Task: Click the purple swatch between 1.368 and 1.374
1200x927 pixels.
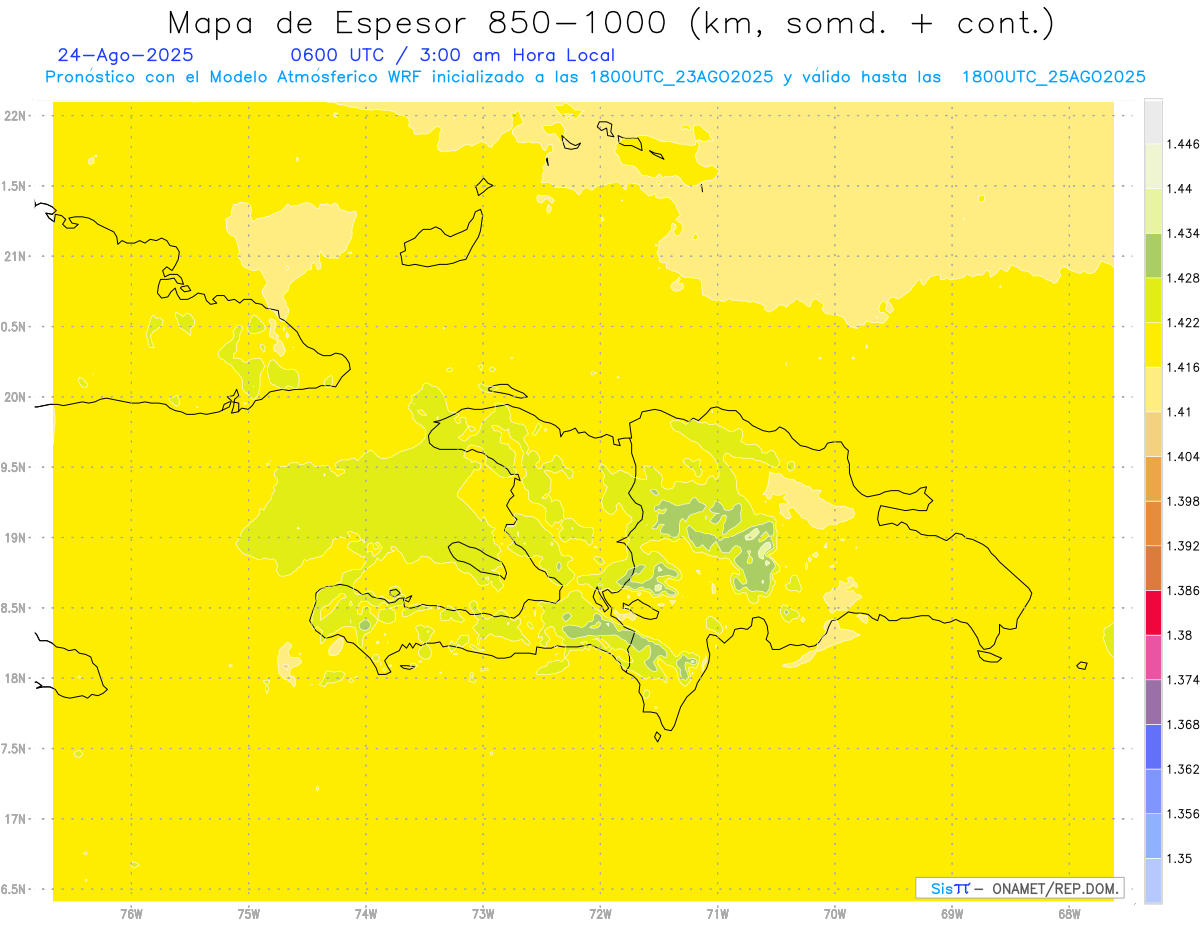Action: pos(1153,702)
